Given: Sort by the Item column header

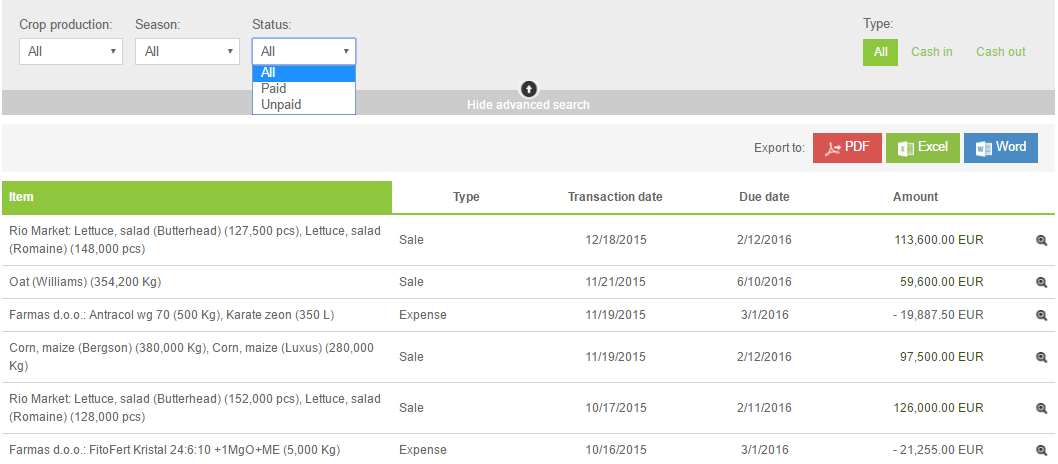Looking at the screenshot, I should click(x=21, y=197).
